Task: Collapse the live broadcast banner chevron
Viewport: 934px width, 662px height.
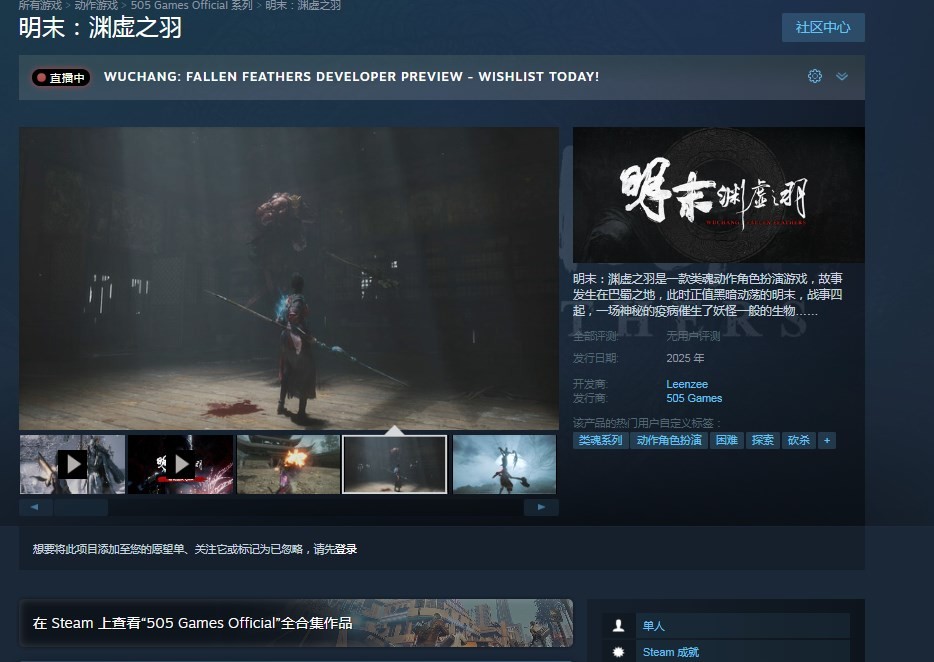Action: click(x=842, y=77)
